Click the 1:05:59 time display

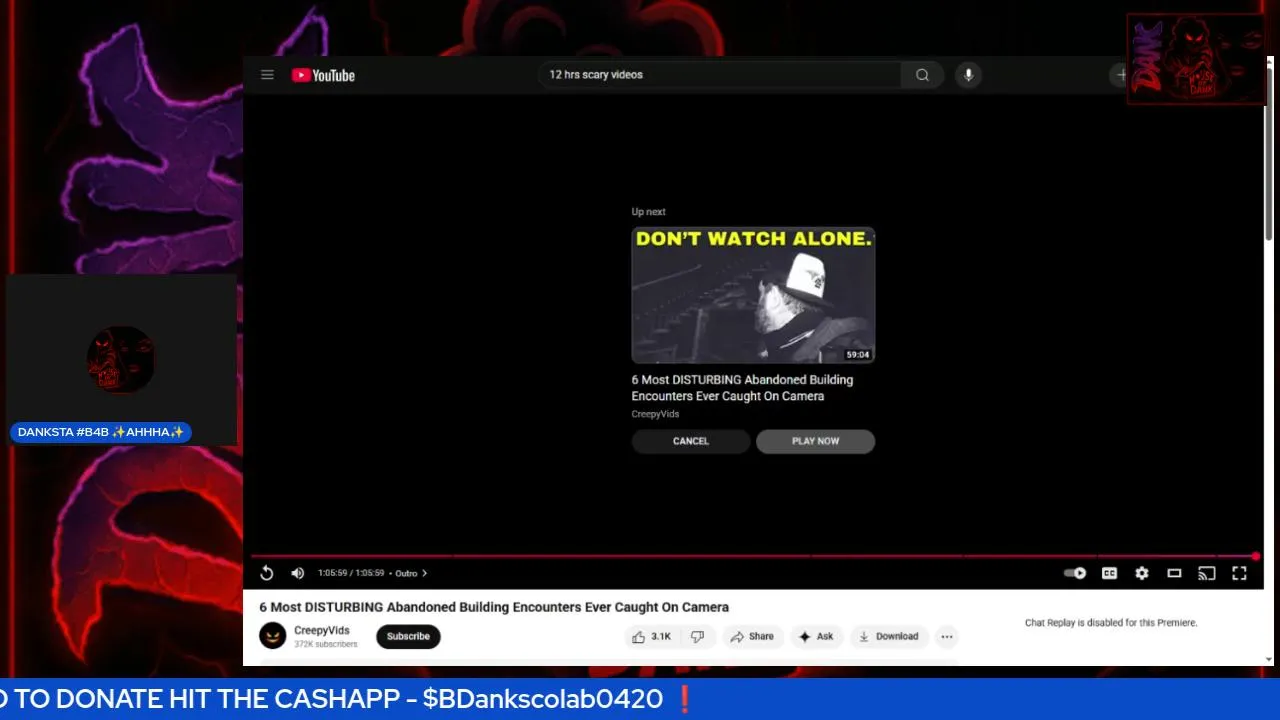[x=351, y=573]
